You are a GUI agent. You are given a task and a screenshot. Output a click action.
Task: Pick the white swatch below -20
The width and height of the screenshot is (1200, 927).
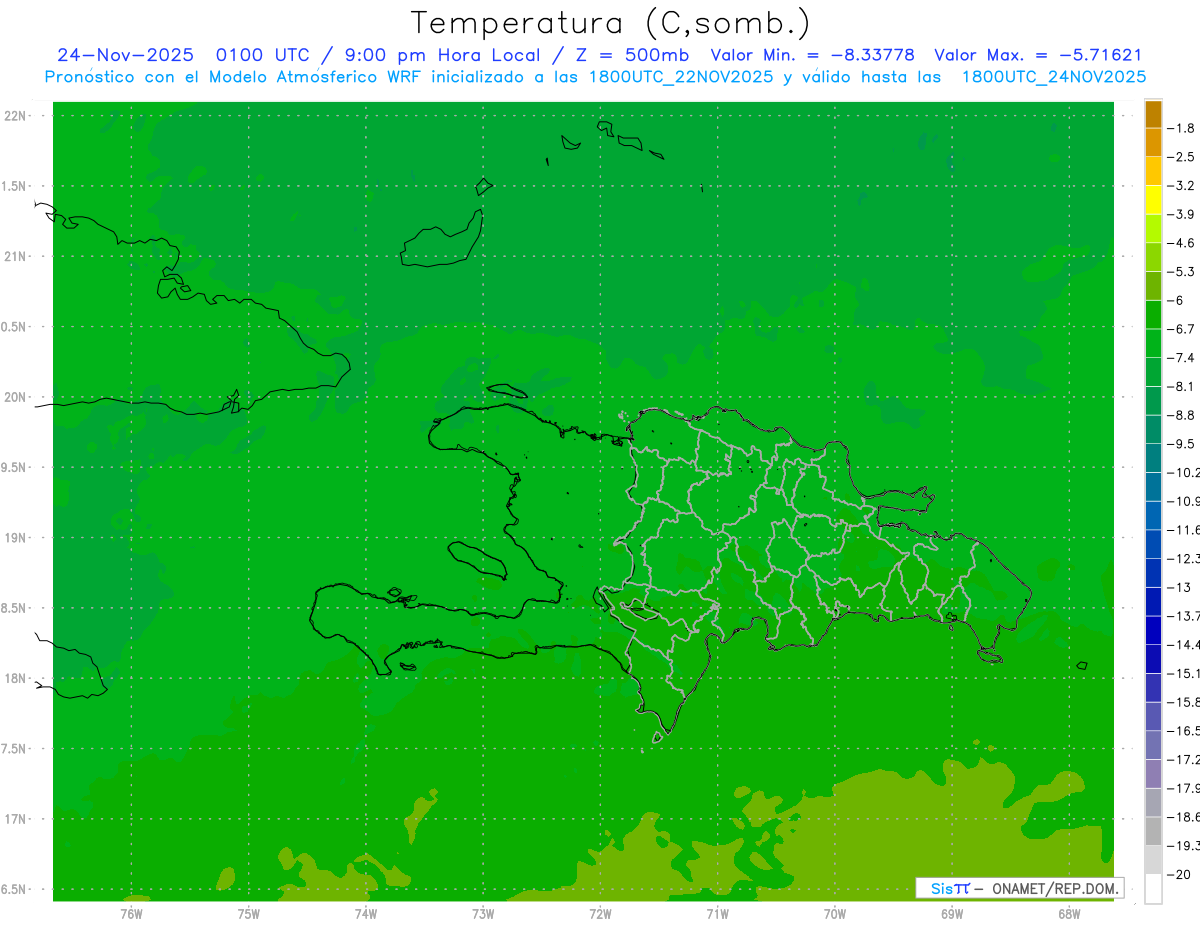tap(1153, 889)
